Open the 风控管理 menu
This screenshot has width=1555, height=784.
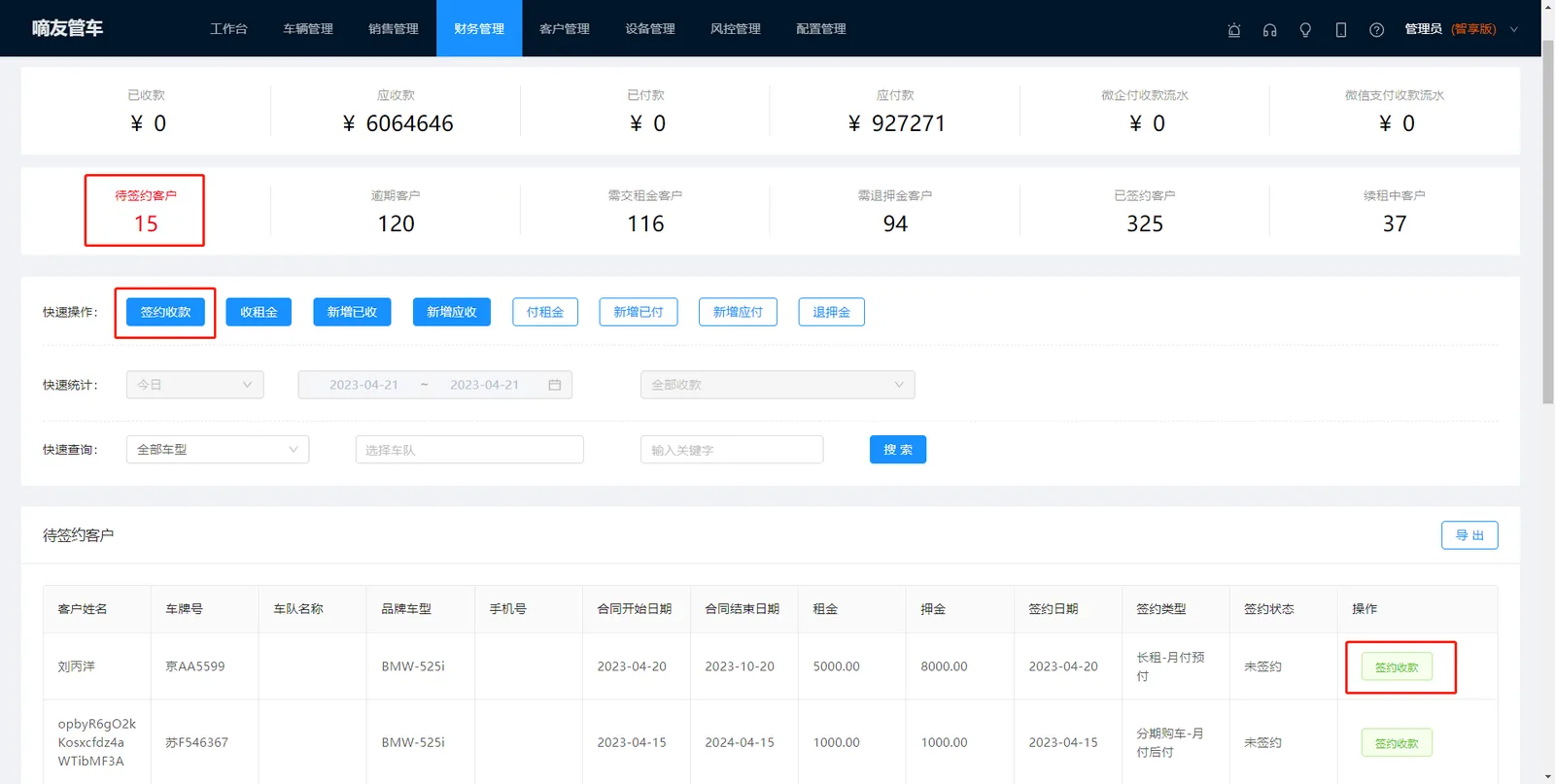point(736,29)
